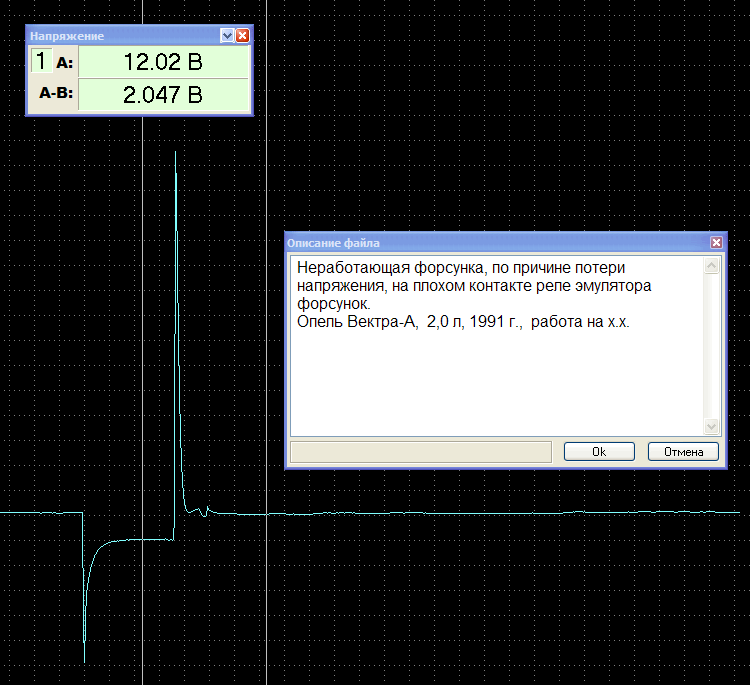Viewport: 750px width, 685px height.
Task: Click the description scrollbar down arrow
Action: 712,426
